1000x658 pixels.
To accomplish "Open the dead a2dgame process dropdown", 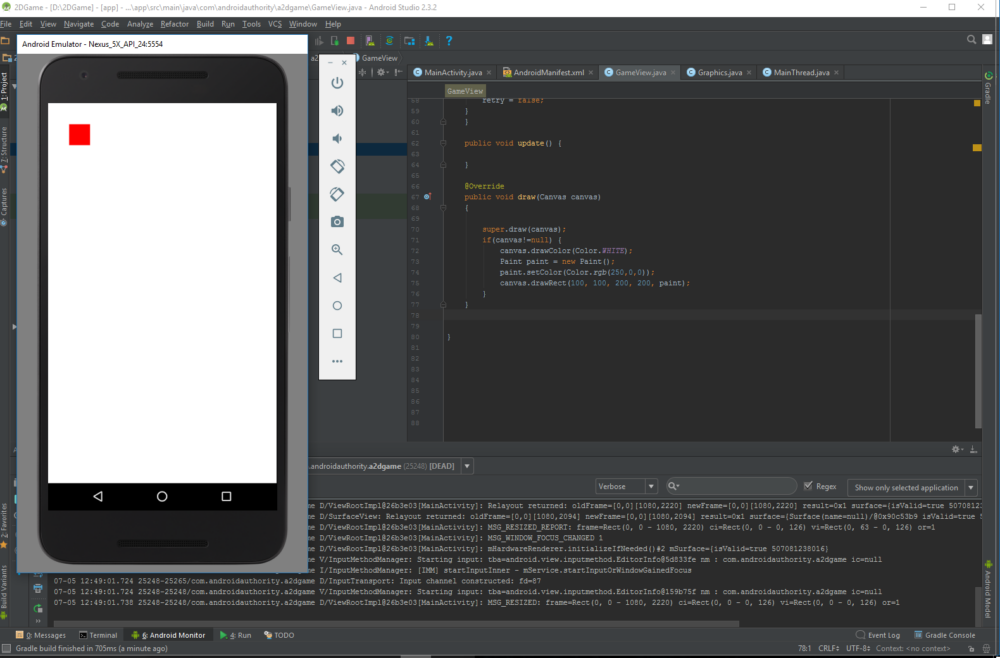I will point(465,465).
